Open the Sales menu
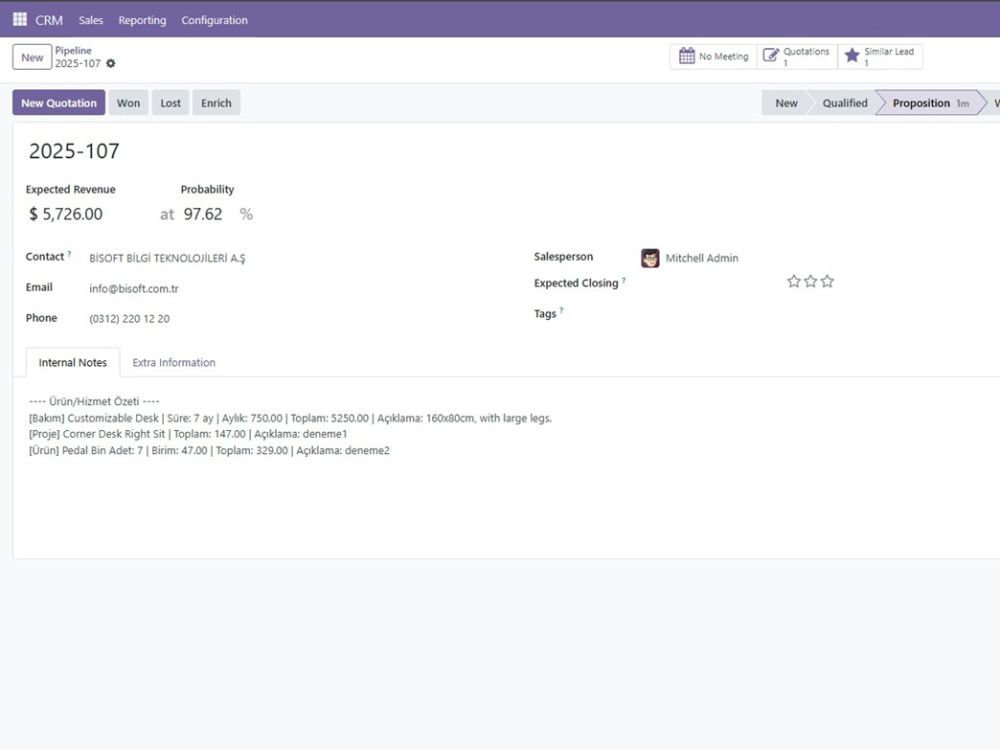Image resolution: width=1000 pixels, height=750 pixels. point(91,20)
